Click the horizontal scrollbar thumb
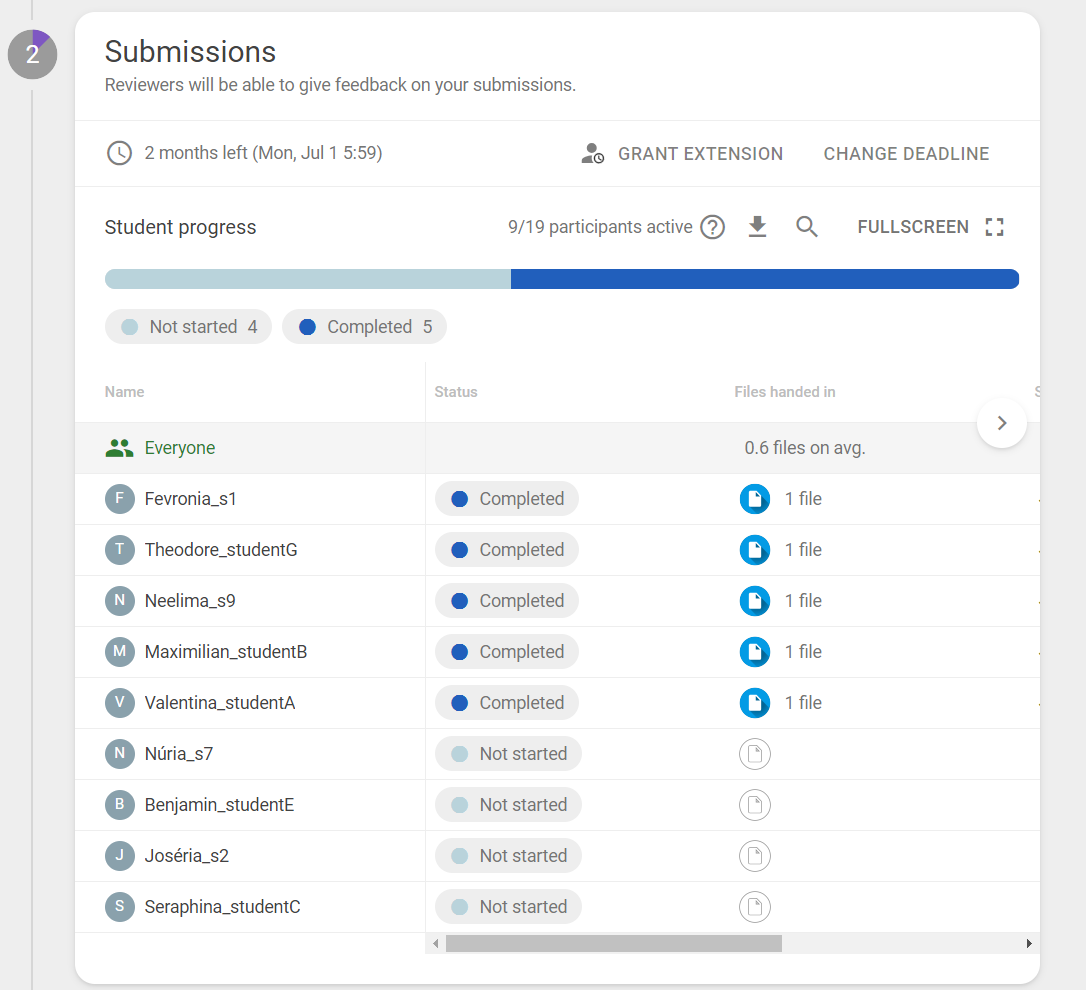 tap(614, 944)
